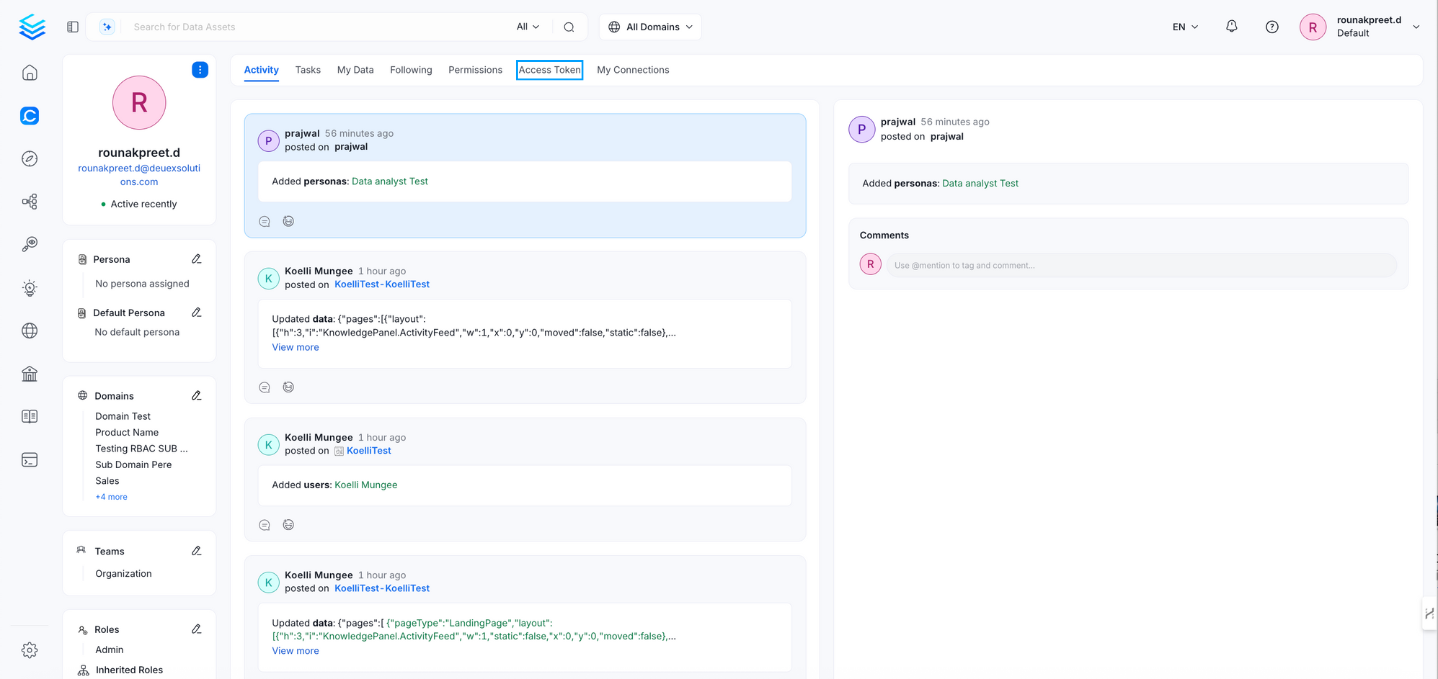
Task: Open the All Domains dropdown
Action: [649, 26]
